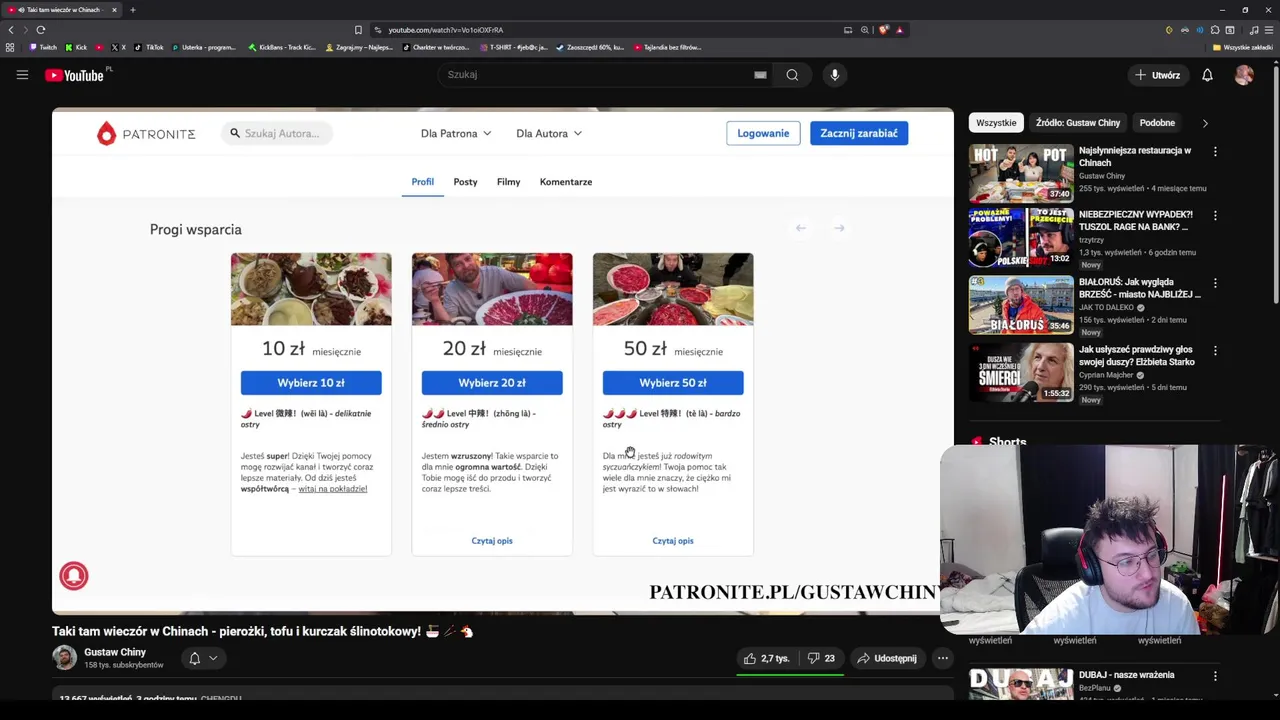
Task: Open the TikTok bookmark
Action: 149,47
